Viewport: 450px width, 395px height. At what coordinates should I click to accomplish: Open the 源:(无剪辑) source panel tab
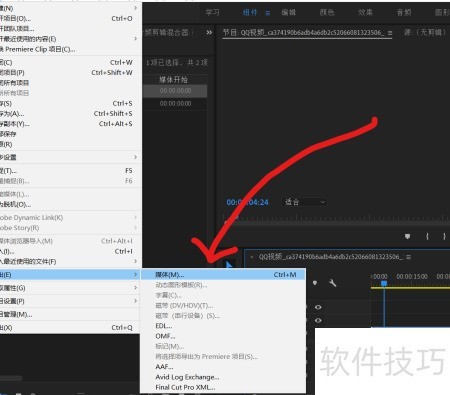pyautogui.click(x=425, y=33)
